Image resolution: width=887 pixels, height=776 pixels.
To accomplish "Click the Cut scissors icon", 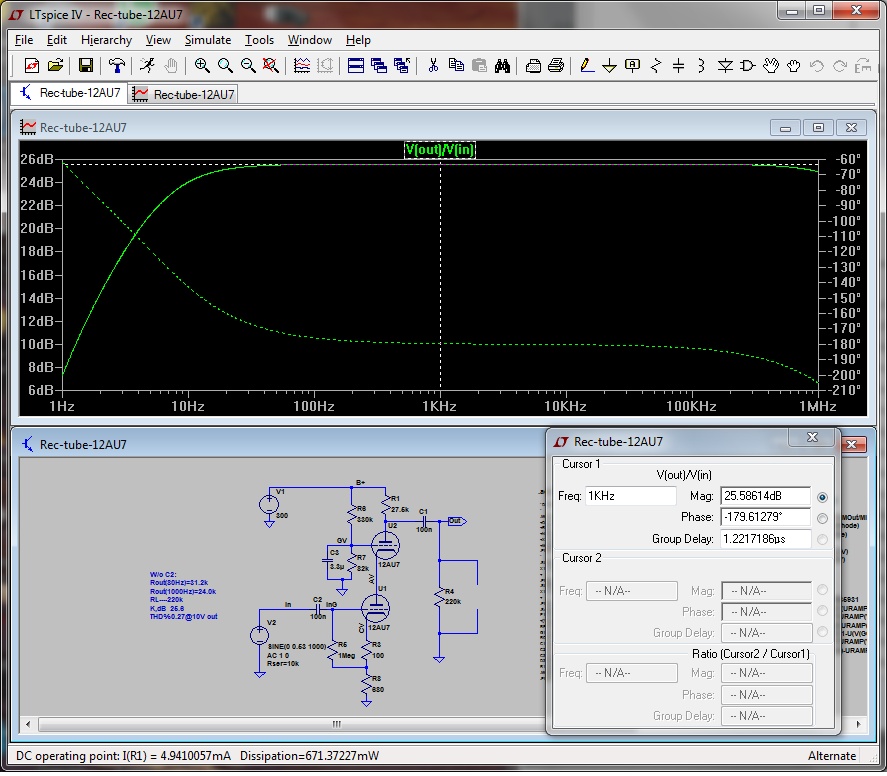I will (x=433, y=66).
